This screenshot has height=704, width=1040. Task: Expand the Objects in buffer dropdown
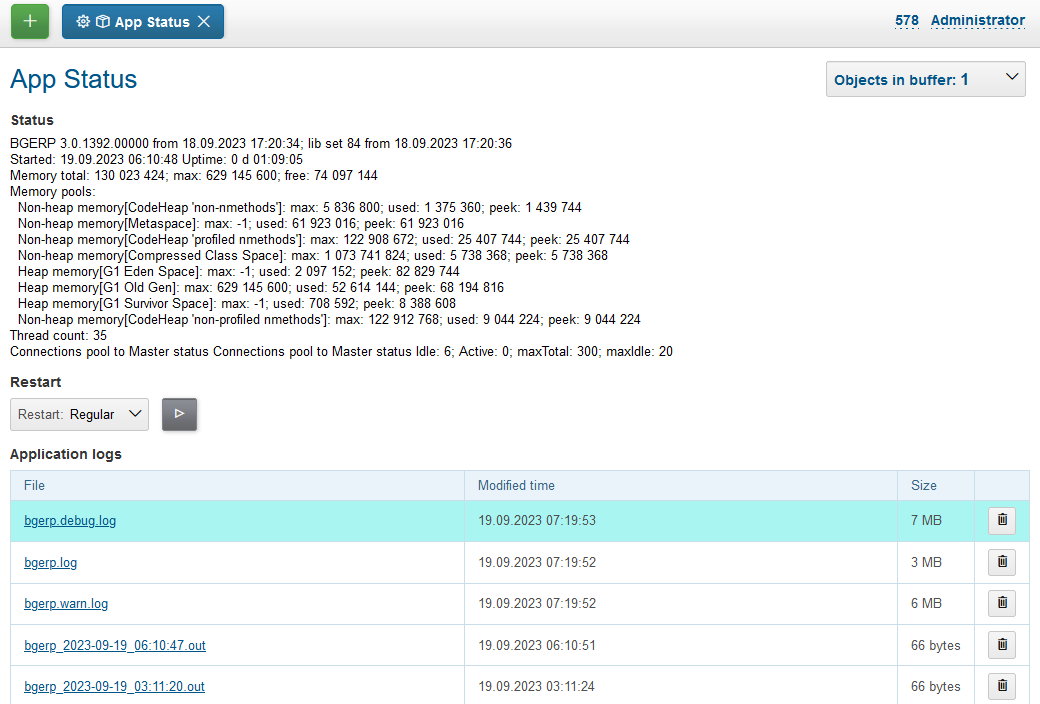925,79
